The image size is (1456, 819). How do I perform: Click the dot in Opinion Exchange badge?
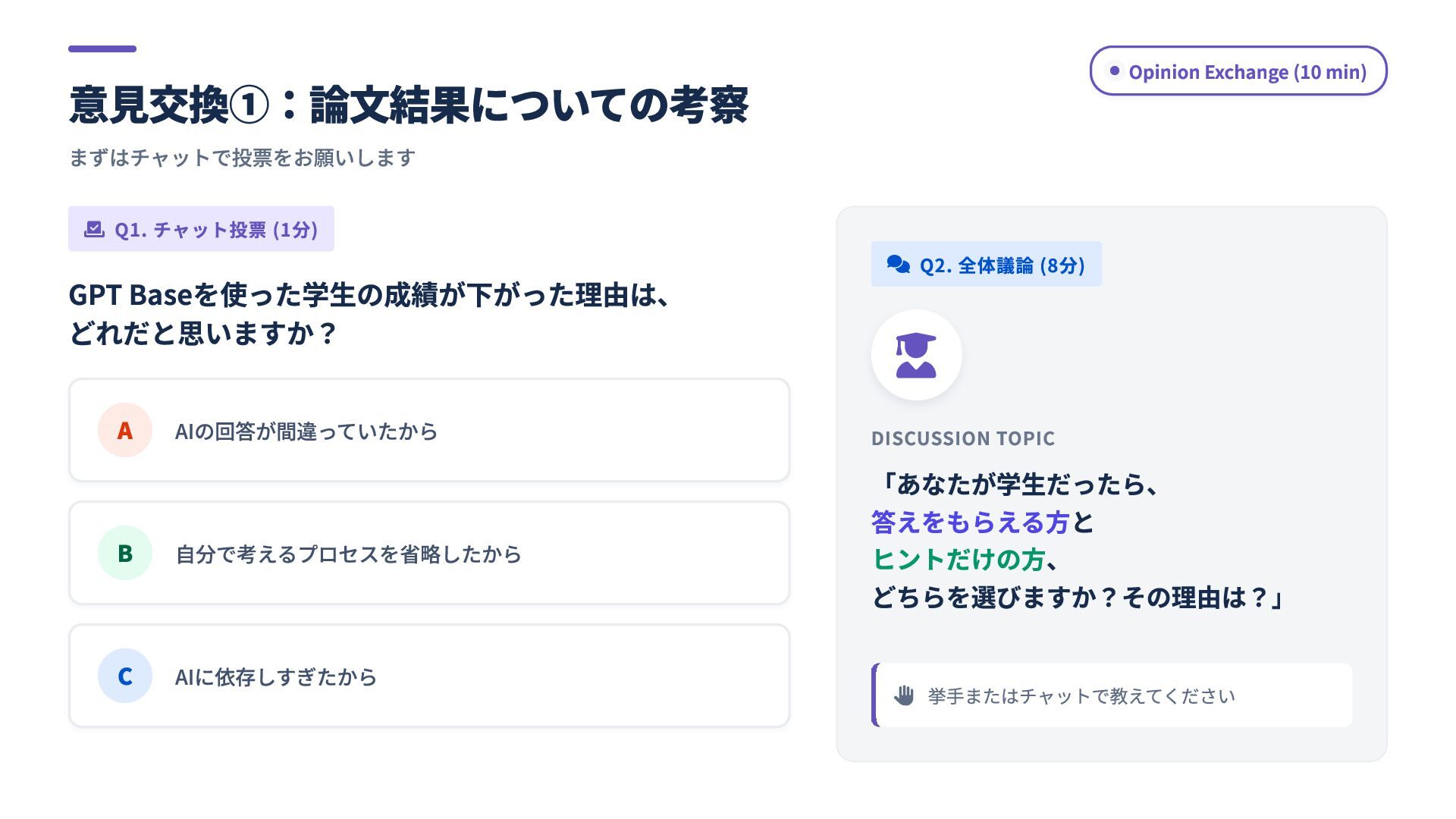1114,71
